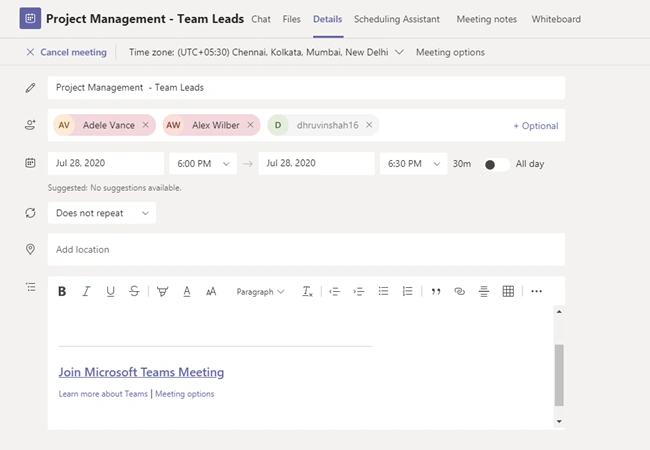This screenshot has width=650, height=450.
Task: Click the description scrollbar thumb
Action: (x=559, y=375)
